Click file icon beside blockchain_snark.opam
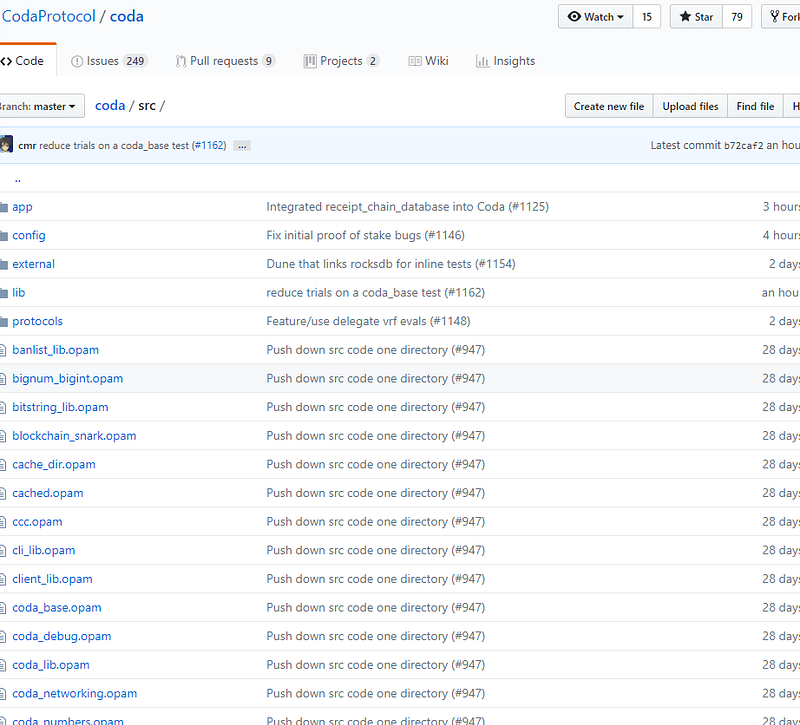The height and width of the screenshot is (725, 800). click(3, 436)
